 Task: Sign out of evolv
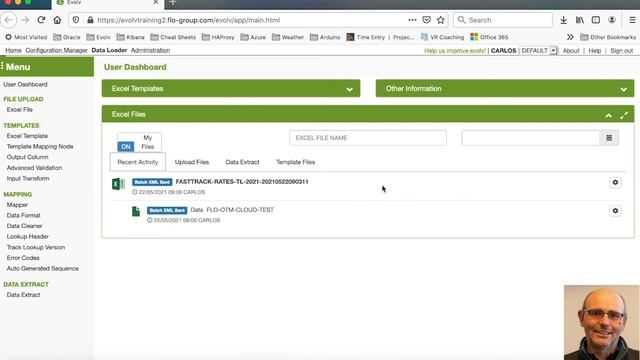pyautogui.click(x=622, y=51)
